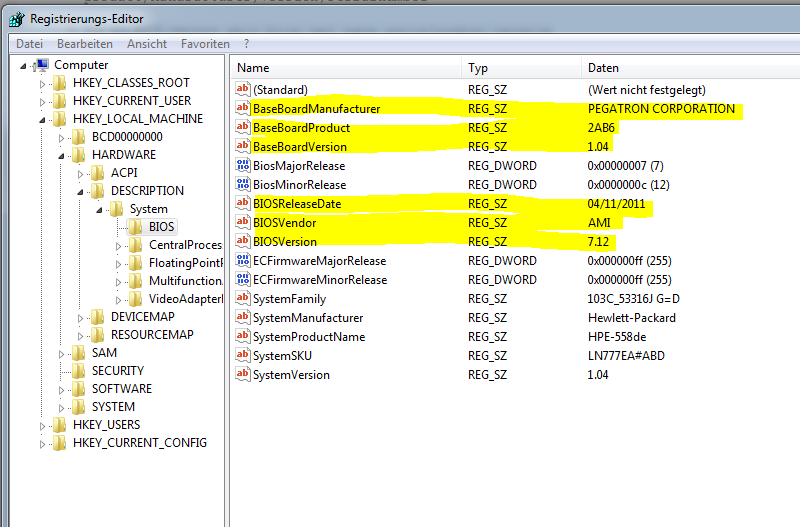Click string icon of BIOSVersion

point(242,241)
